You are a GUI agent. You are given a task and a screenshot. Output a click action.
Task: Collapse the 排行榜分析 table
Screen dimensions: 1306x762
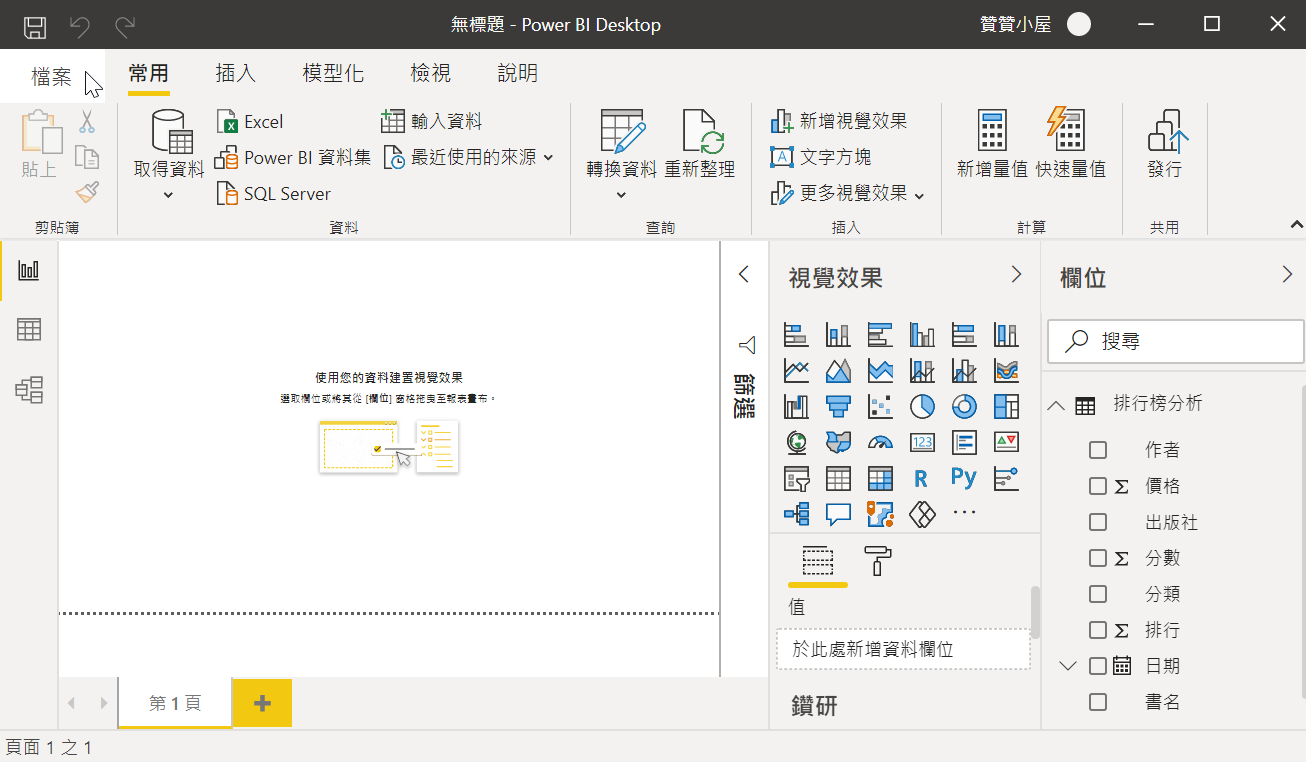[1055, 405]
